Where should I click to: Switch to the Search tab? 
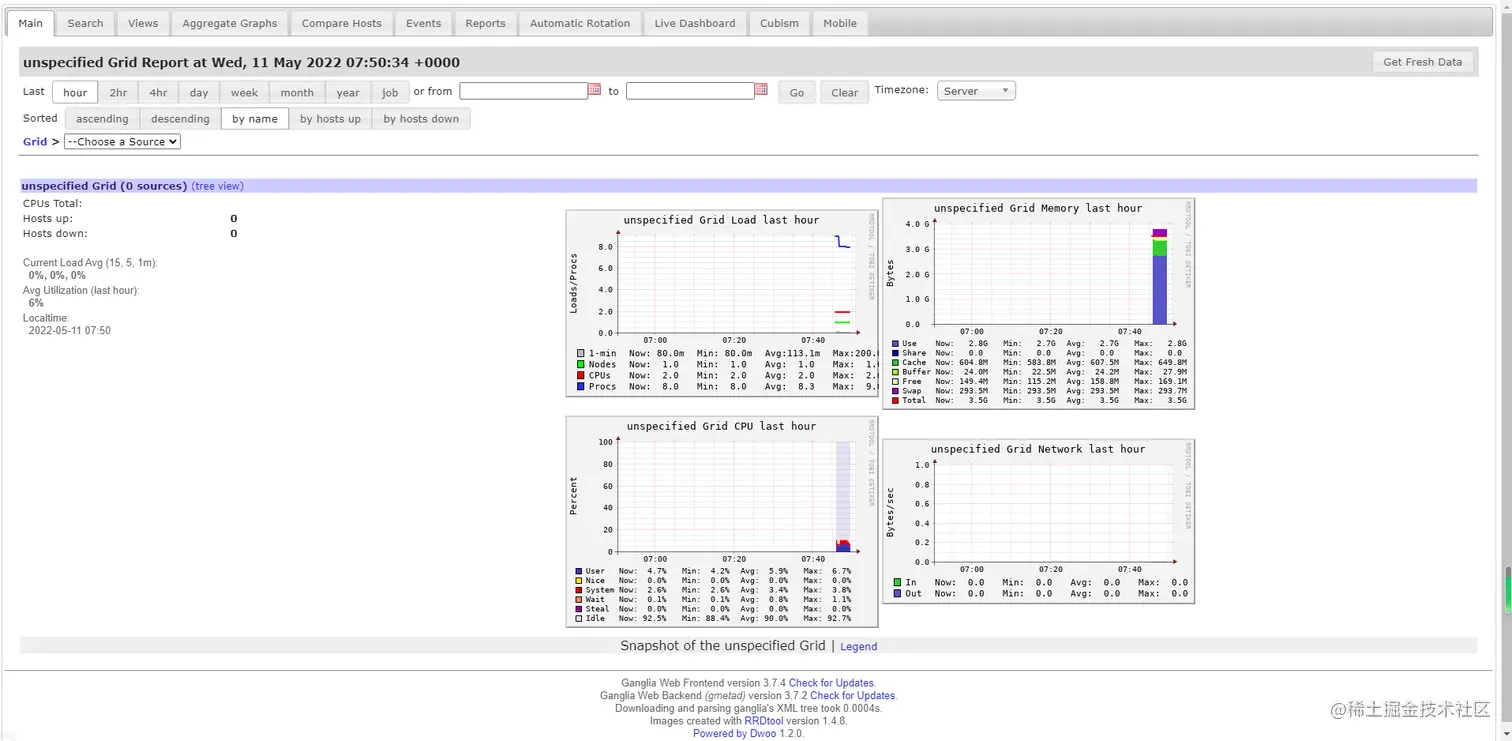85,23
